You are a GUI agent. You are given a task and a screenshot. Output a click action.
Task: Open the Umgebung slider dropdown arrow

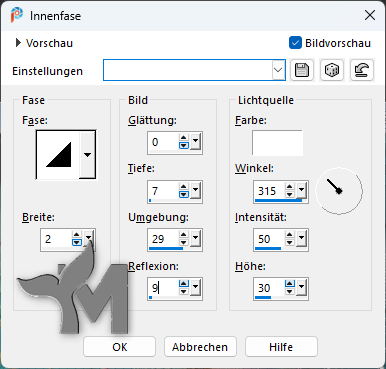coord(196,239)
